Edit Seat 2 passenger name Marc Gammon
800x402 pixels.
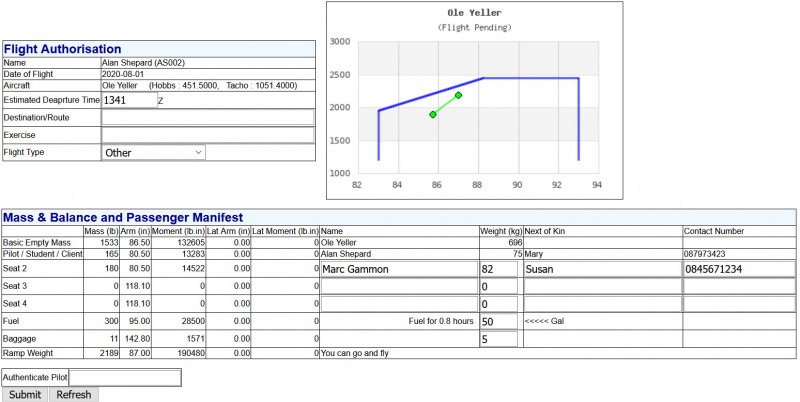[398, 269]
